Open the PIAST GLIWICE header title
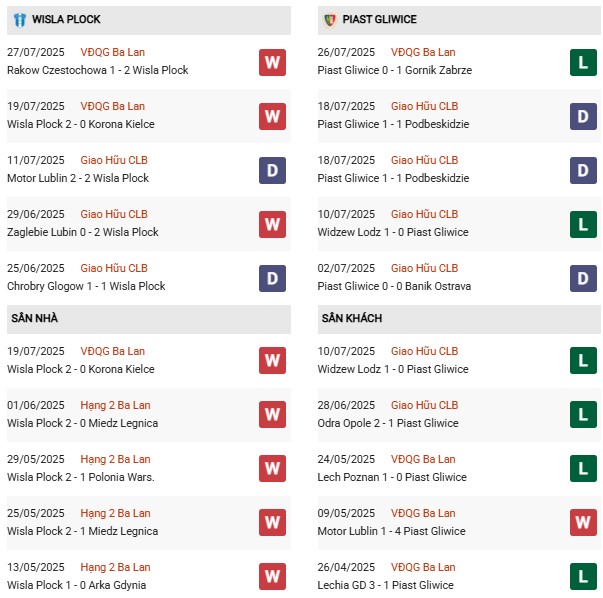 (x=379, y=20)
